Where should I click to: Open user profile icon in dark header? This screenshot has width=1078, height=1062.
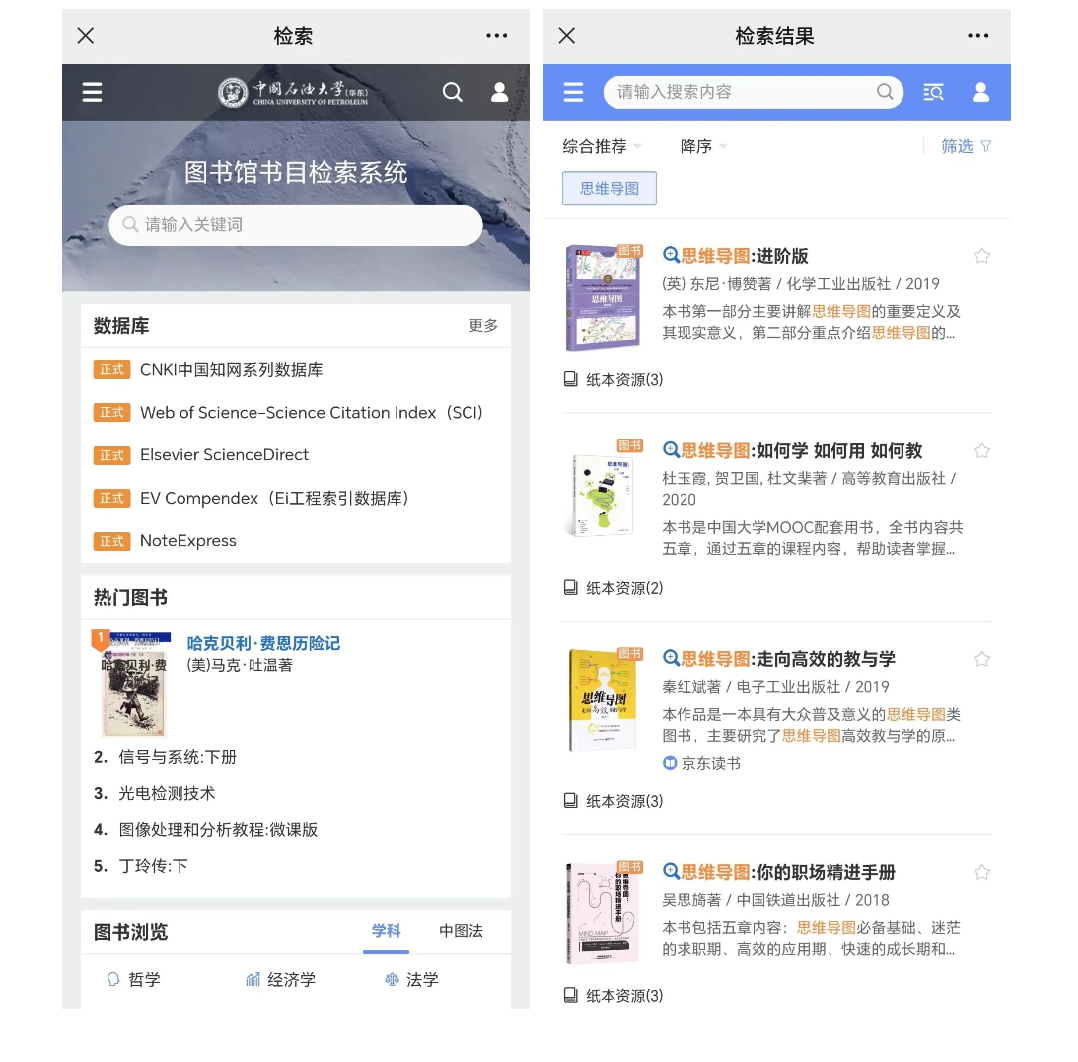pyautogui.click(x=500, y=92)
